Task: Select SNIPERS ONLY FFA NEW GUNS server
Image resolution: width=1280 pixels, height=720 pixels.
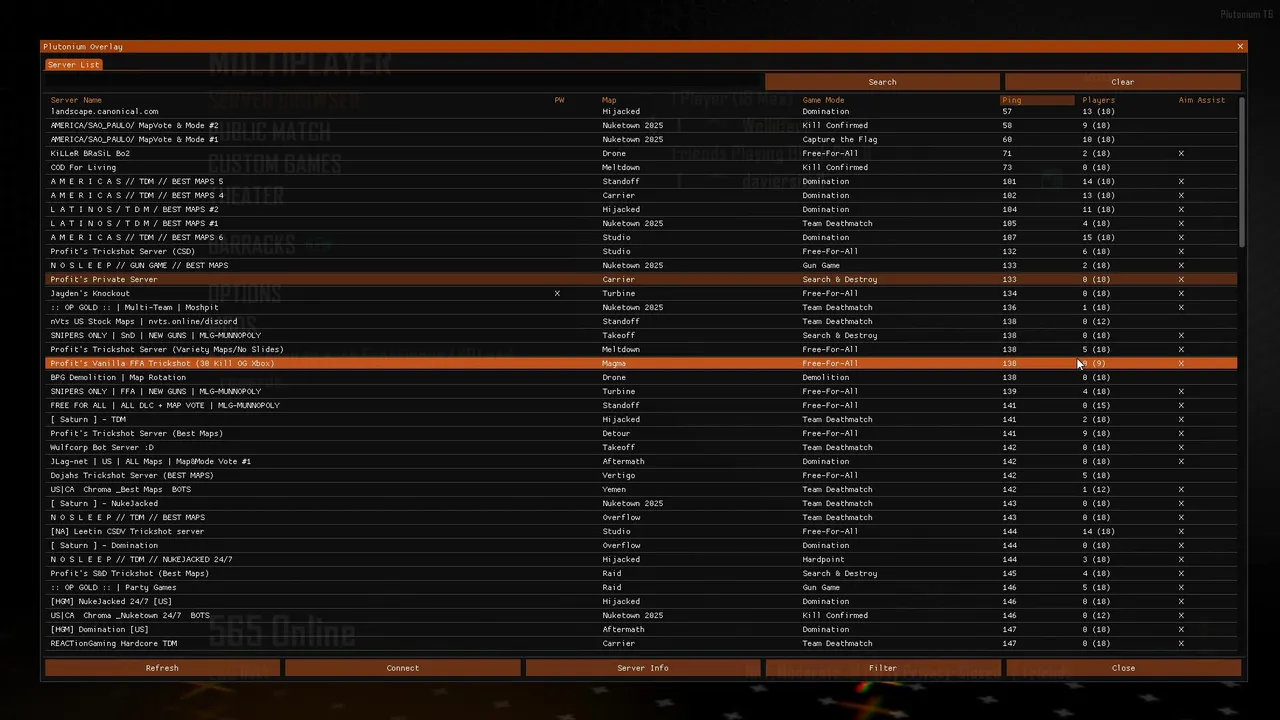Action: (641, 391)
